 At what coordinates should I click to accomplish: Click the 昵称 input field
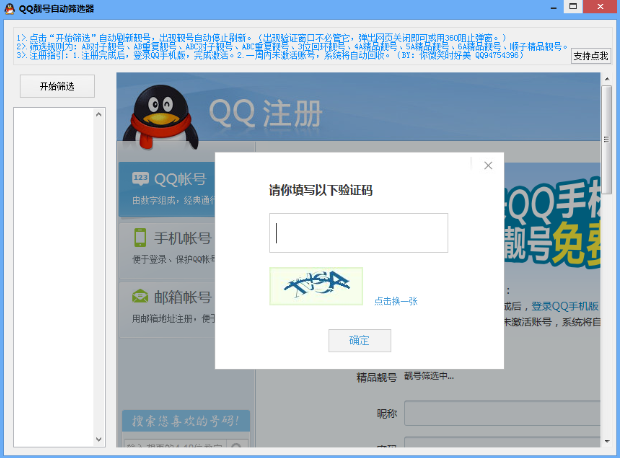point(502,413)
